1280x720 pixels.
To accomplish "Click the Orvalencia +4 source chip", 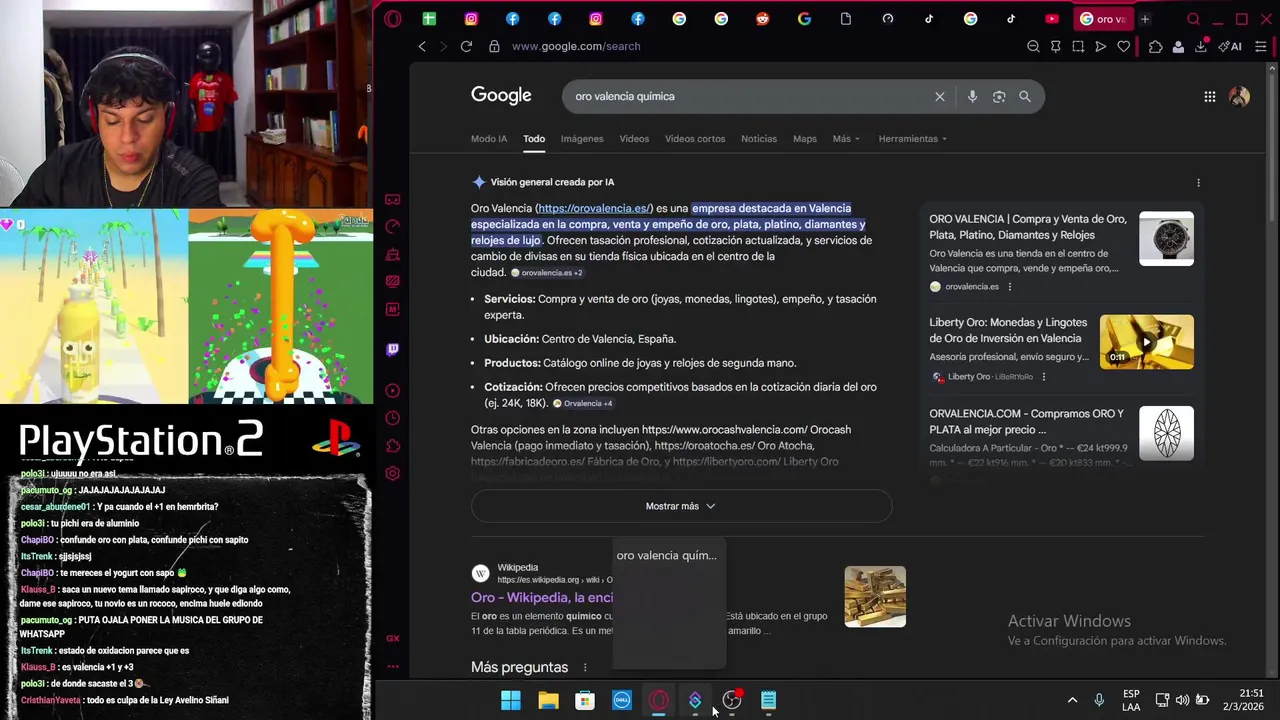I will click(x=583, y=403).
